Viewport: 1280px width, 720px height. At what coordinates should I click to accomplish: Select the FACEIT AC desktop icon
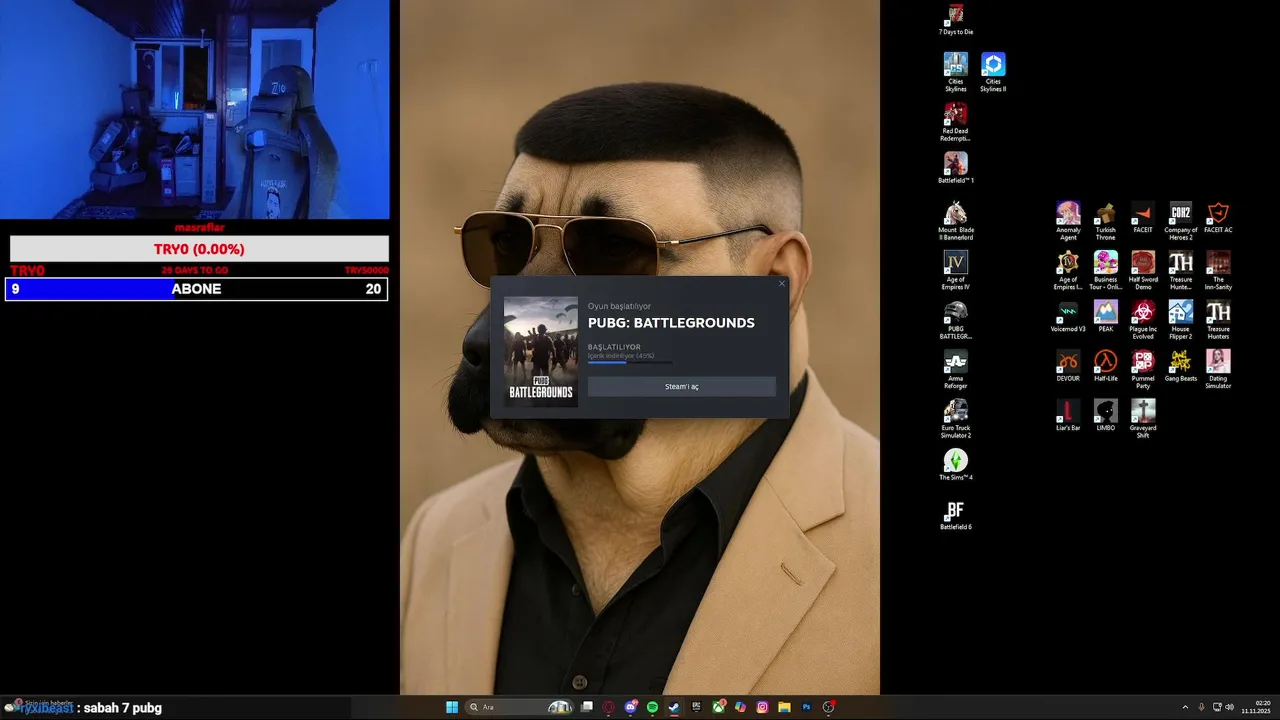pos(1218,217)
